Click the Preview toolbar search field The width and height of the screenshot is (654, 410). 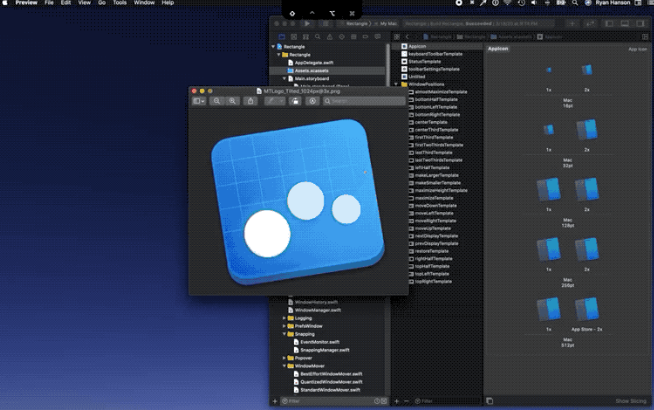364,101
